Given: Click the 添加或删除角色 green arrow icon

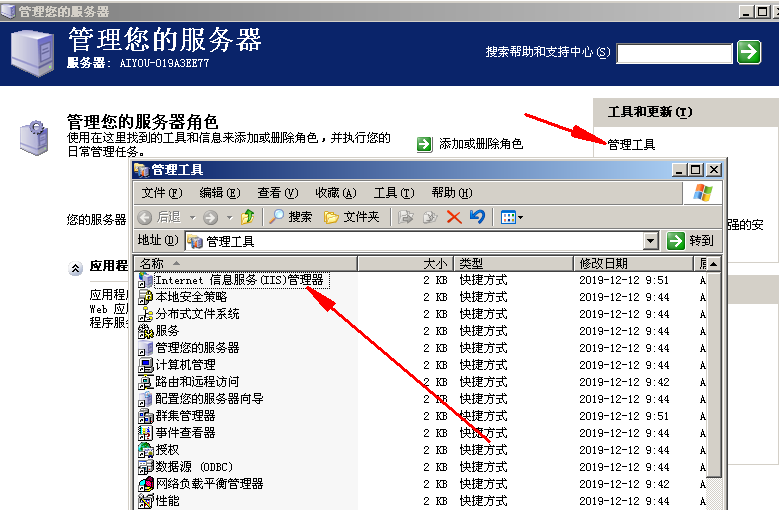Looking at the screenshot, I should pyautogui.click(x=424, y=144).
